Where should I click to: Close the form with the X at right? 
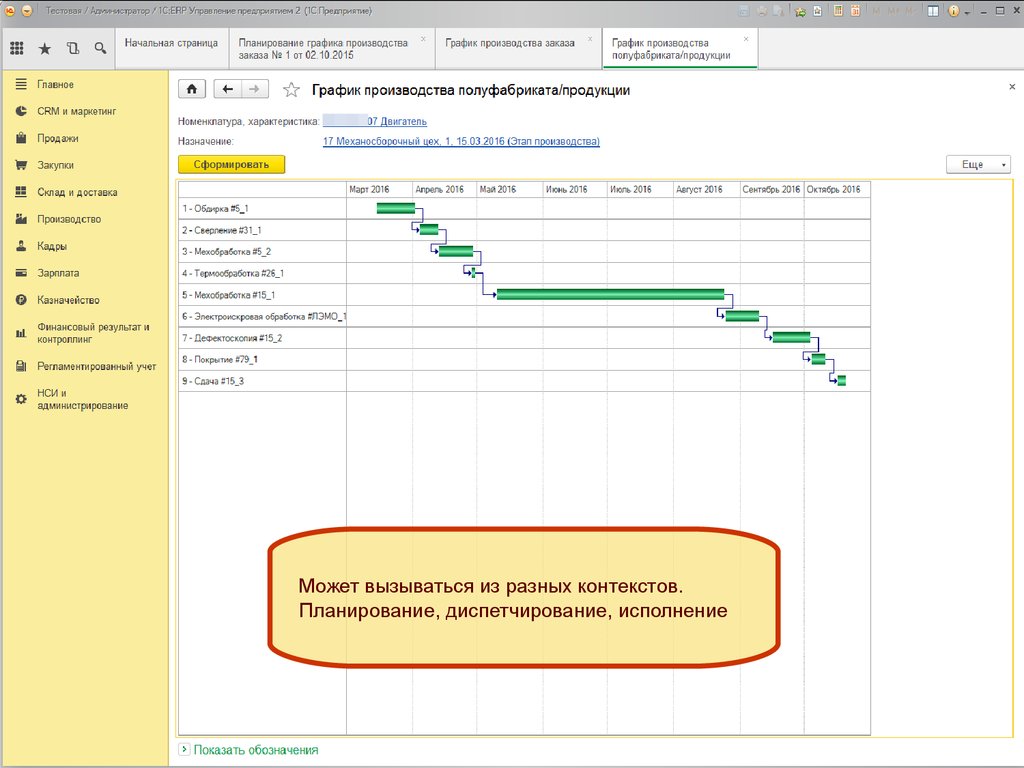[x=1012, y=87]
